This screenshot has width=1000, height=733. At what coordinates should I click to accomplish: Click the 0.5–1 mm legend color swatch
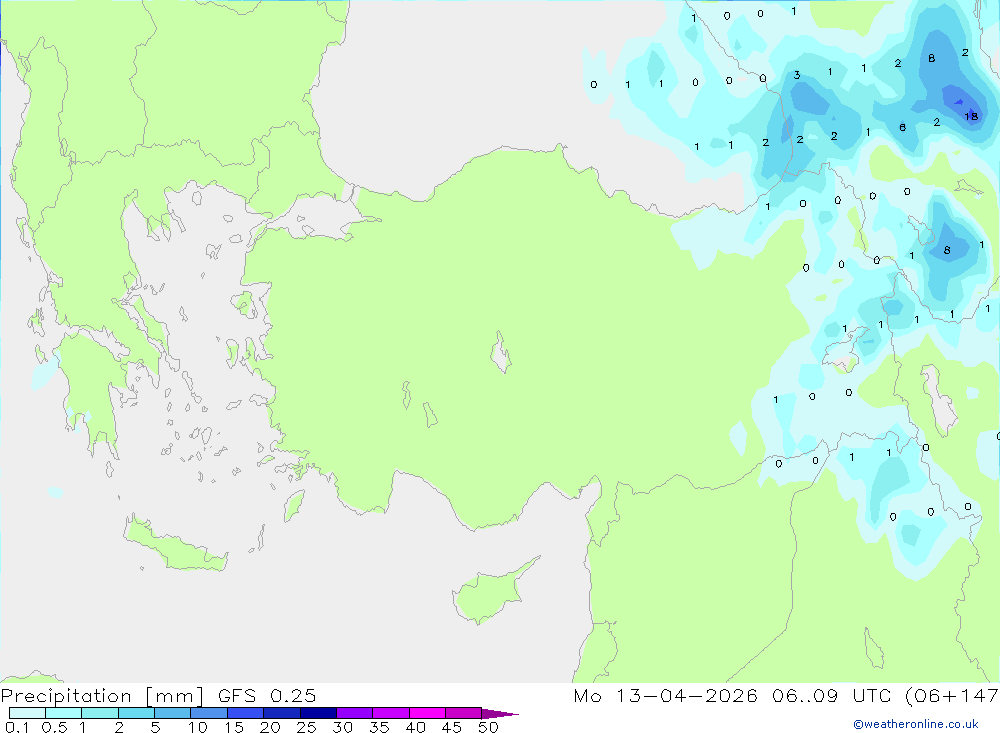click(x=64, y=713)
